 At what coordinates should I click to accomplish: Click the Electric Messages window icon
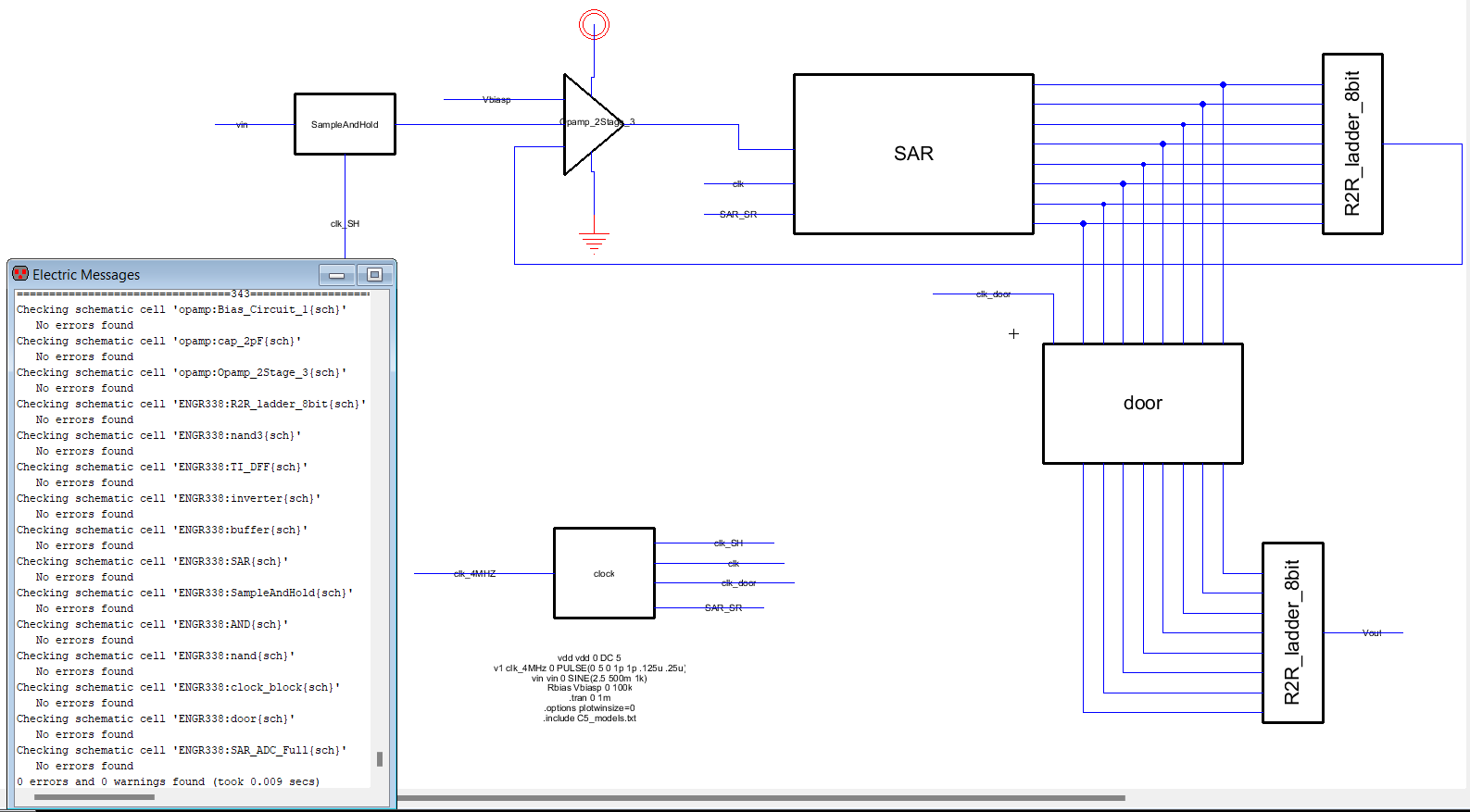click(20, 274)
